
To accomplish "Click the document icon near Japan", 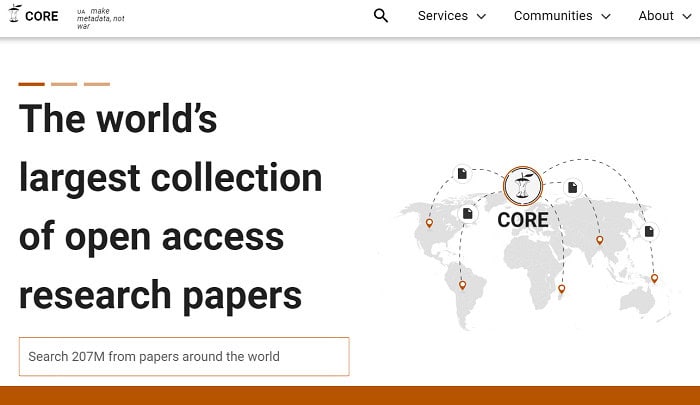I will (649, 232).
